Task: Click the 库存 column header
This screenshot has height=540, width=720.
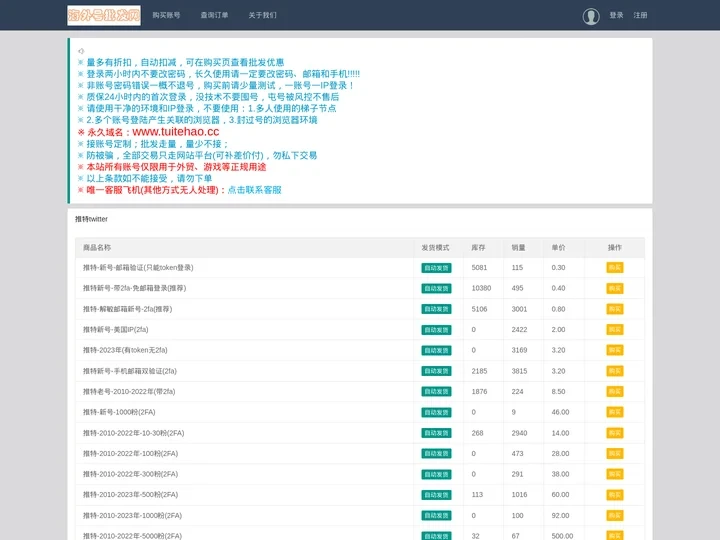Action: tap(478, 248)
